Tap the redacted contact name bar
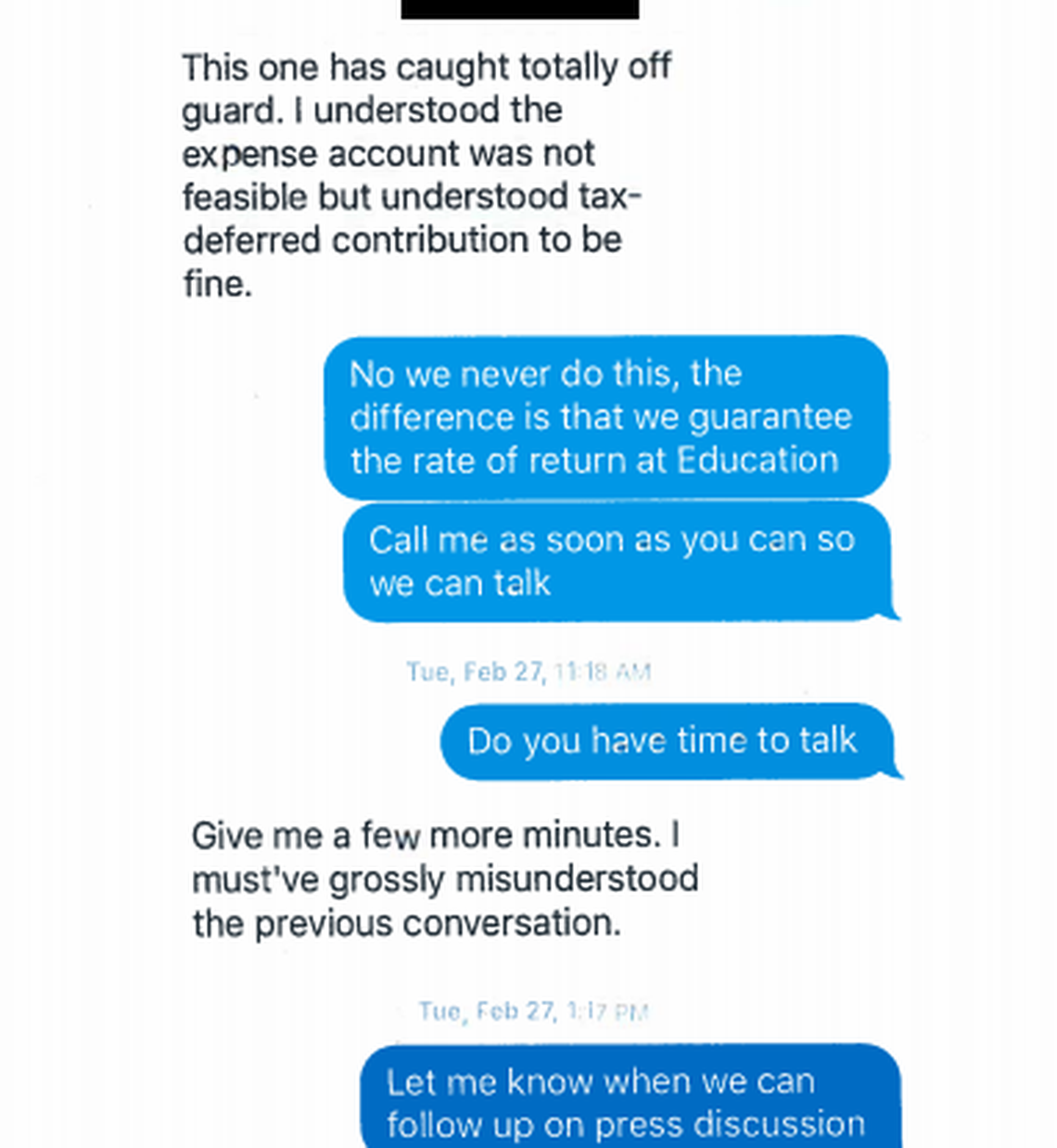This screenshot has width=1057, height=1148. tap(519, 9)
